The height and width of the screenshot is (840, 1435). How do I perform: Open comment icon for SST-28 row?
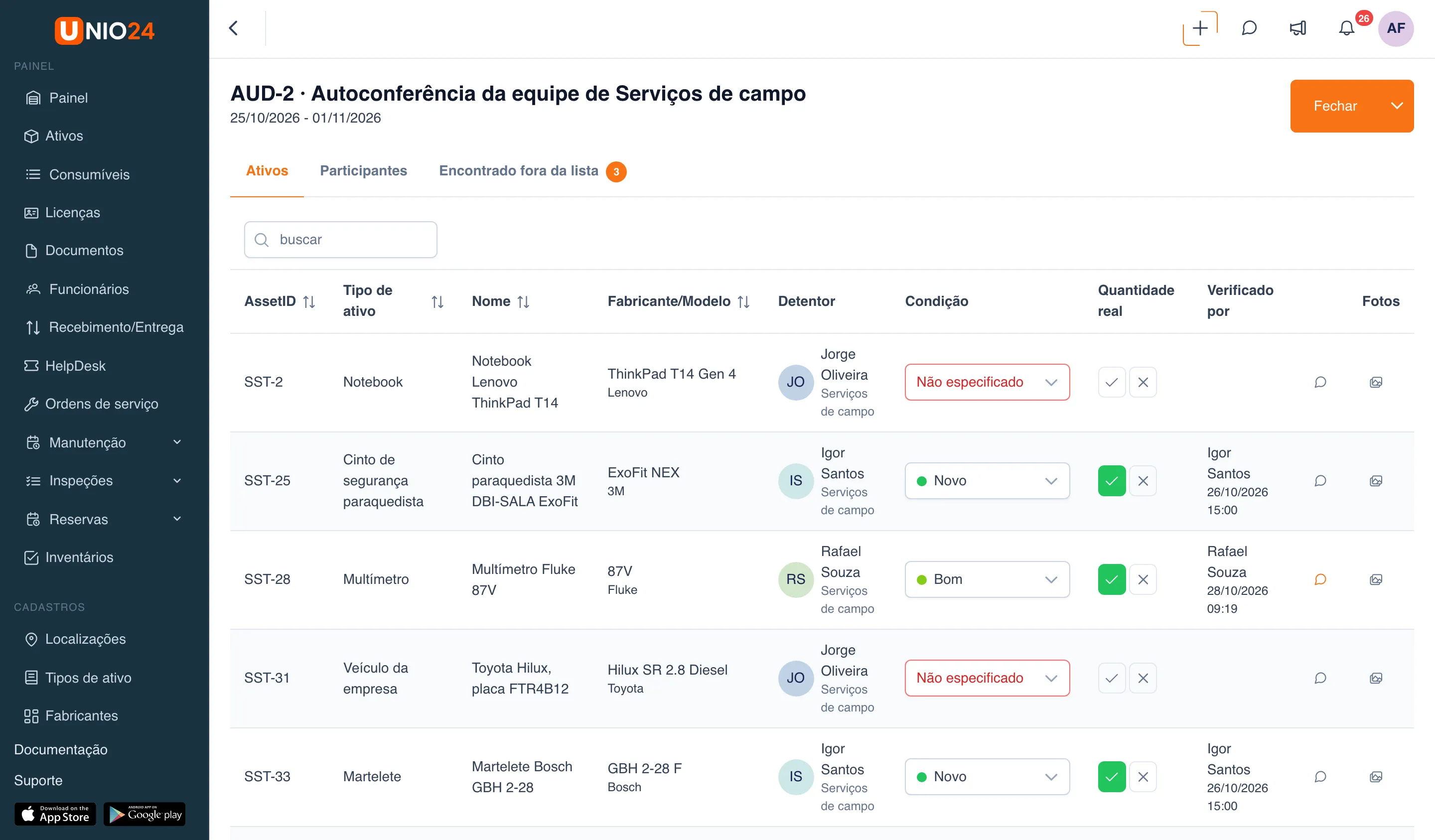click(x=1320, y=579)
